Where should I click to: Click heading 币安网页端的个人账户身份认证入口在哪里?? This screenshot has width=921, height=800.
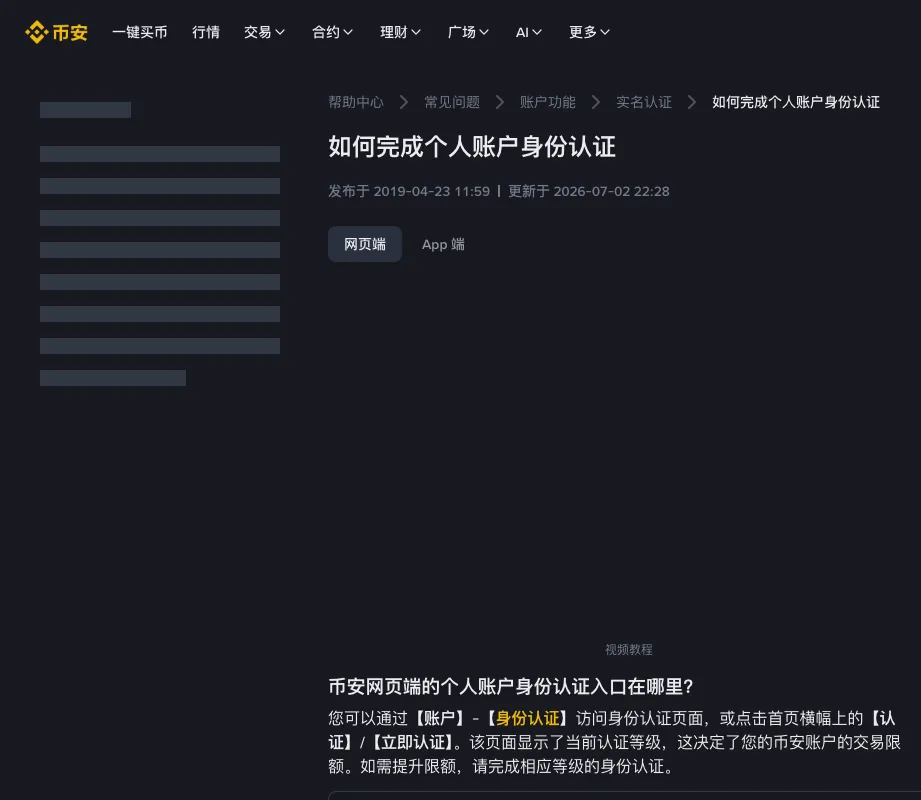pos(511,687)
